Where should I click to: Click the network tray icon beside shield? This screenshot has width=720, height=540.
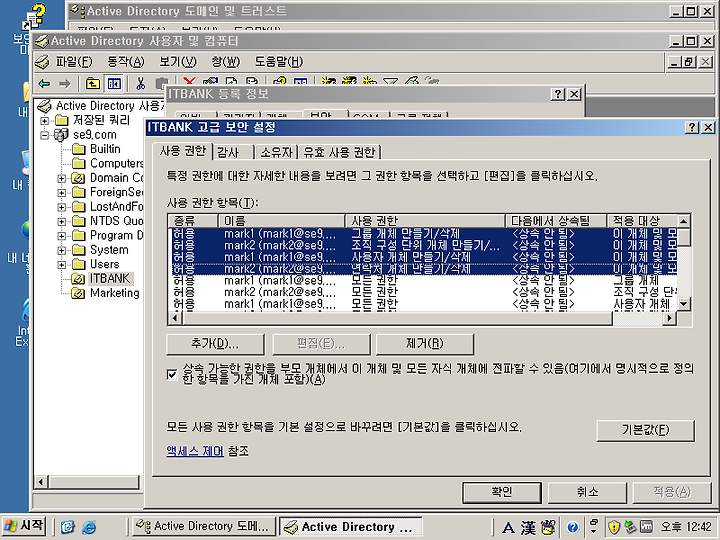click(630, 527)
